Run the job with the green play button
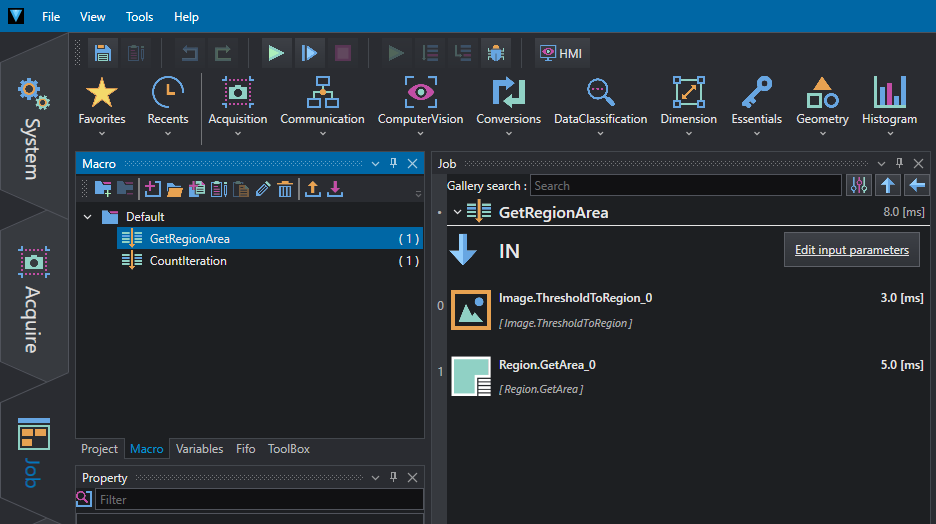The width and height of the screenshot is (936, 524). [276, 53]
